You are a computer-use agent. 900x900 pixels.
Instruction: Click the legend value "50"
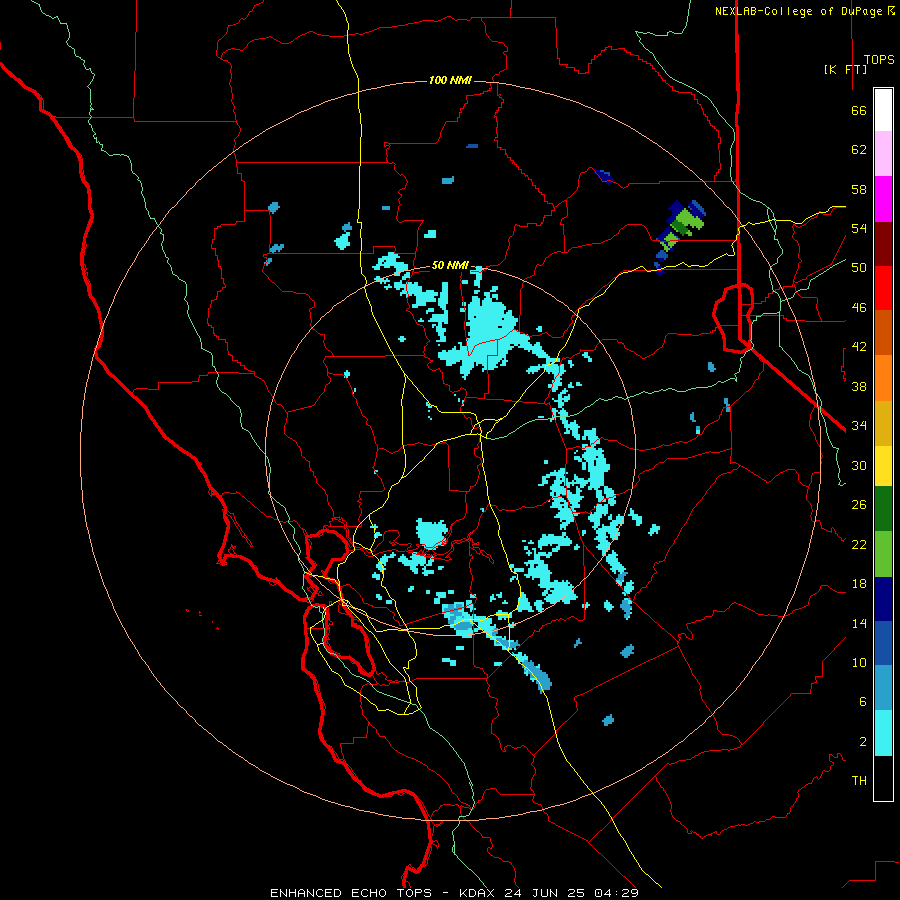click(x=859, y=268)
